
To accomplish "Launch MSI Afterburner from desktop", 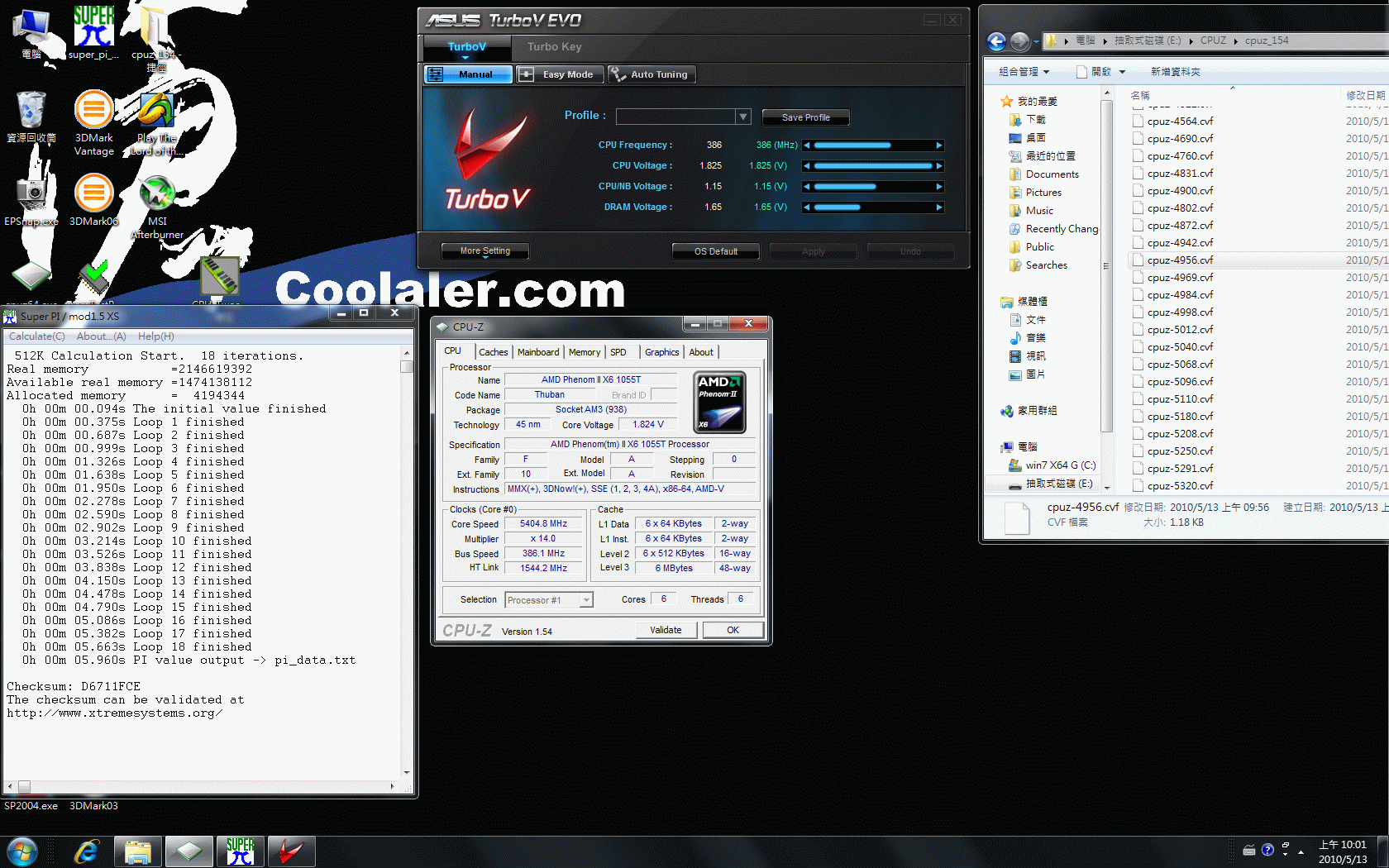I will pyautogui.click(x=157, y=207).
